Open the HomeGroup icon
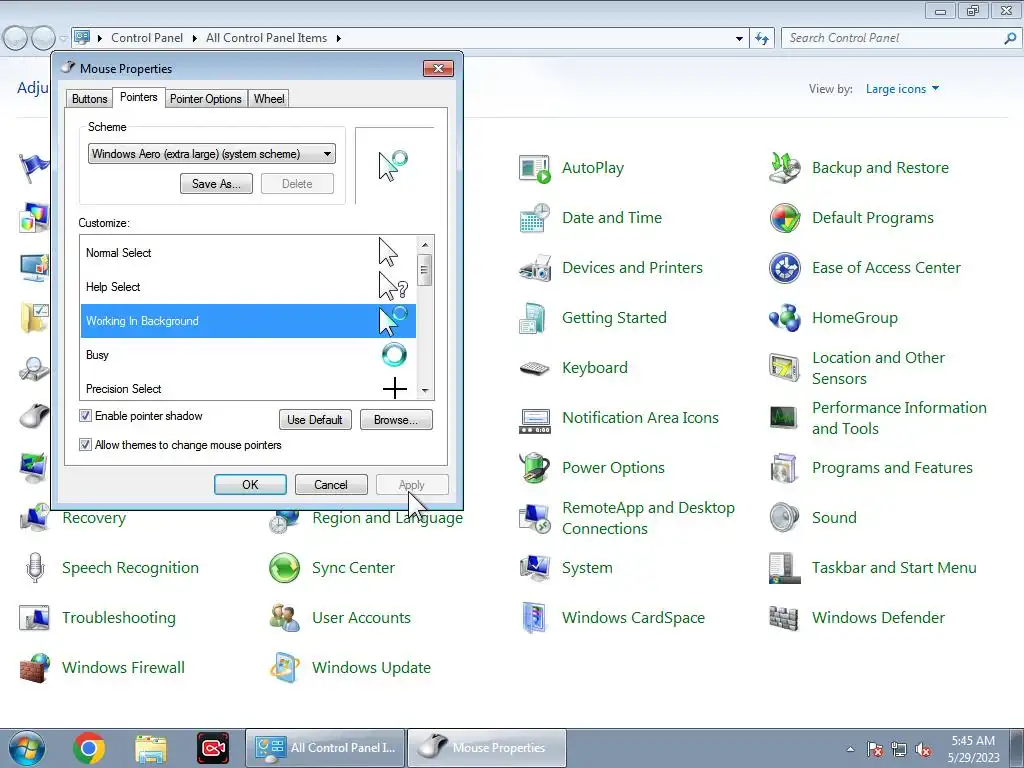The width and height of the screenshot is (1024, 768). point(784,318)
